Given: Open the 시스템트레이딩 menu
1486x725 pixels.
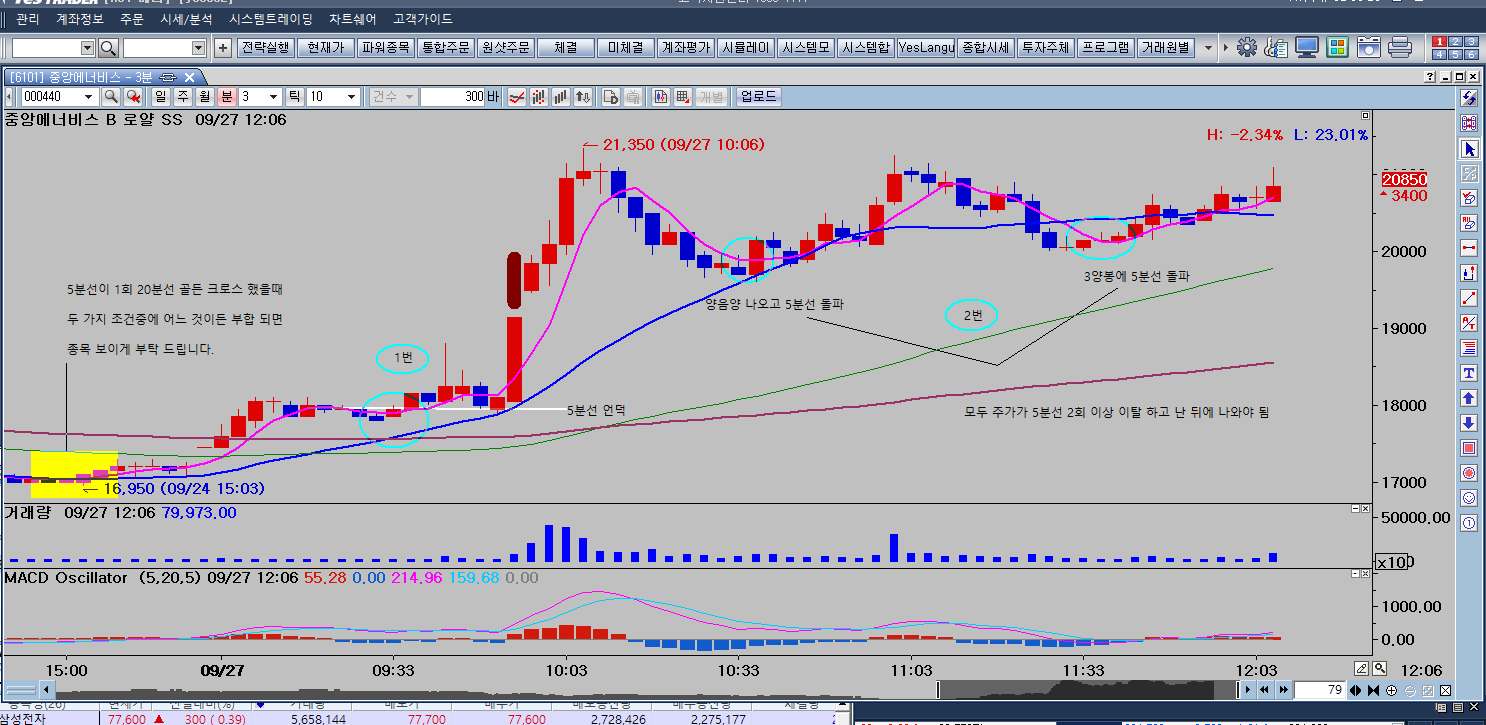Looking at the screenshot, I should pyautogui.click(x=270, y=19).
